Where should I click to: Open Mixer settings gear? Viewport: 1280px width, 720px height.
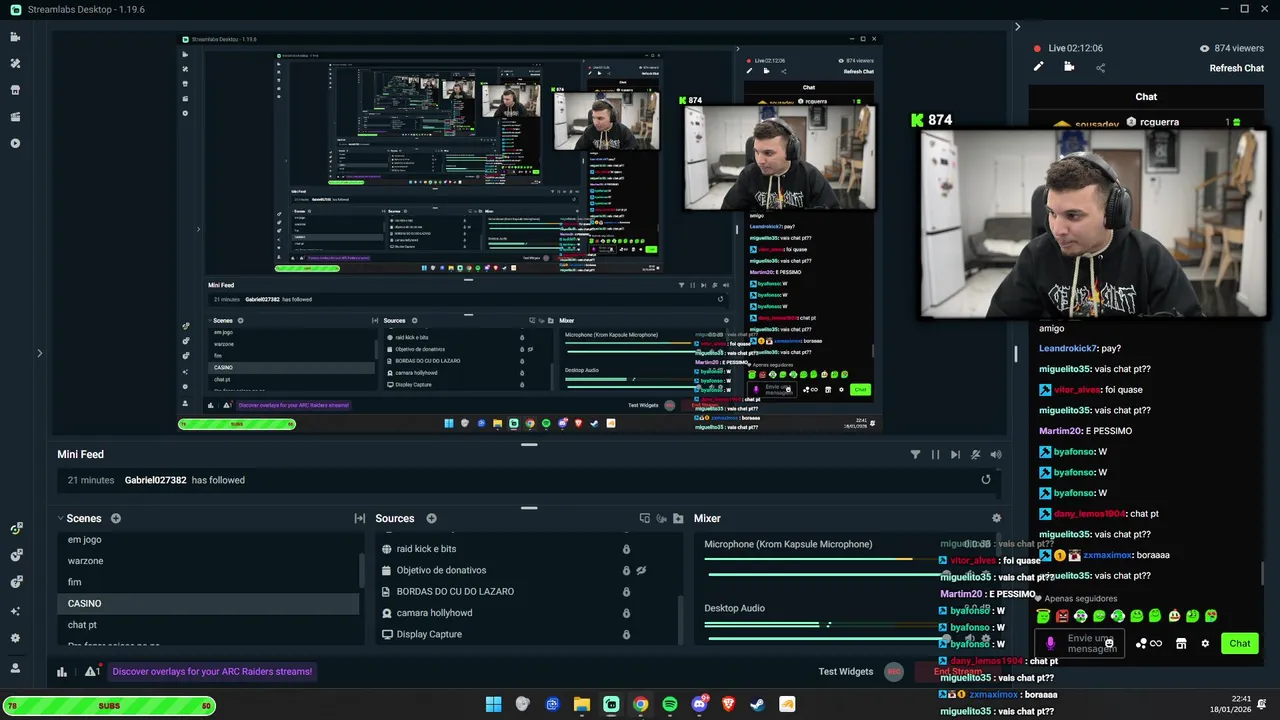[996, 518]
